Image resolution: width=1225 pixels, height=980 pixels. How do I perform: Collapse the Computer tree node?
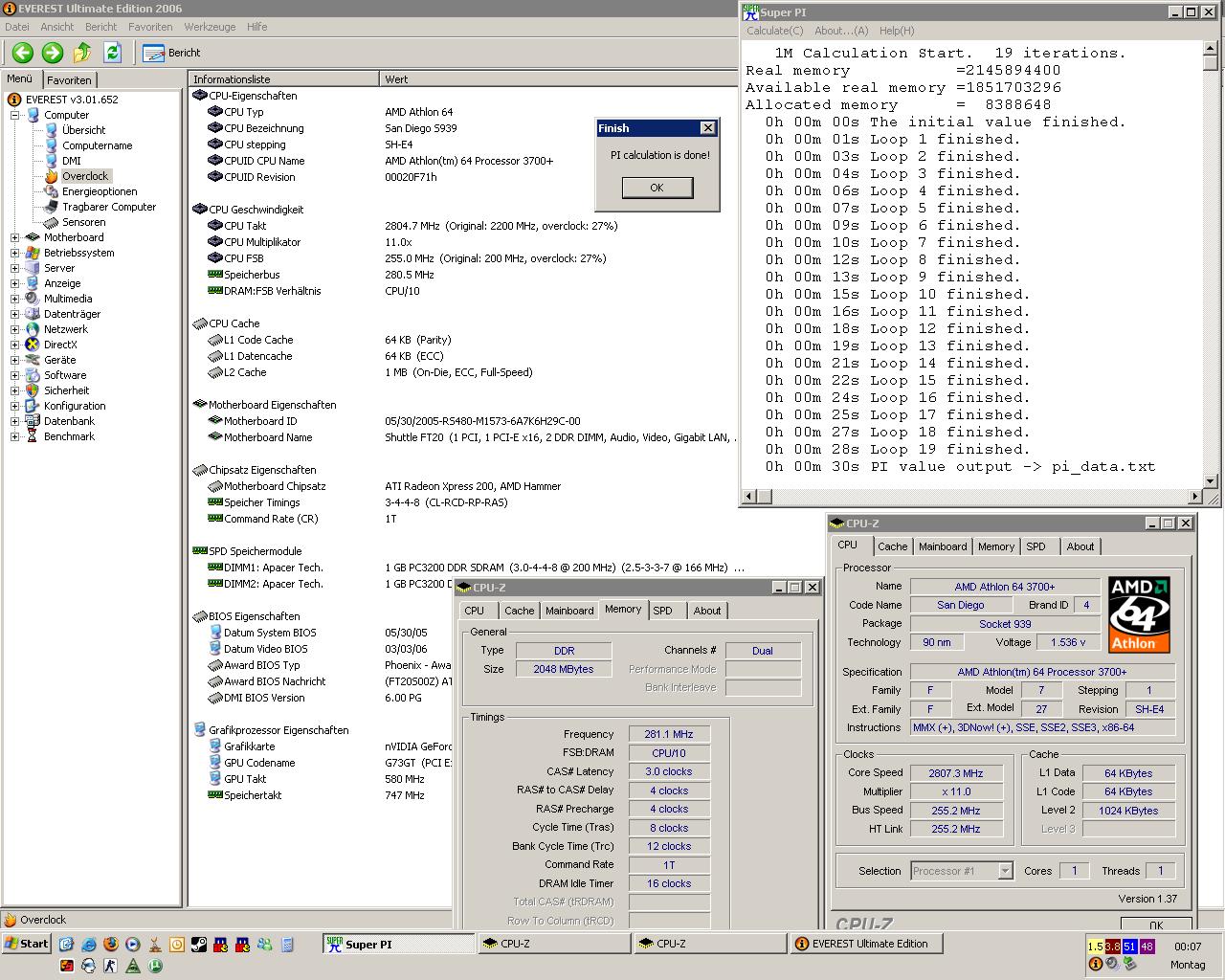pos(15,115)
